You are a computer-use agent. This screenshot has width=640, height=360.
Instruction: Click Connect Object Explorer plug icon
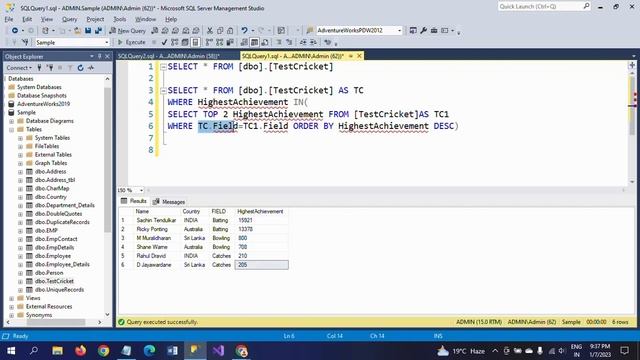click(40, 68)
